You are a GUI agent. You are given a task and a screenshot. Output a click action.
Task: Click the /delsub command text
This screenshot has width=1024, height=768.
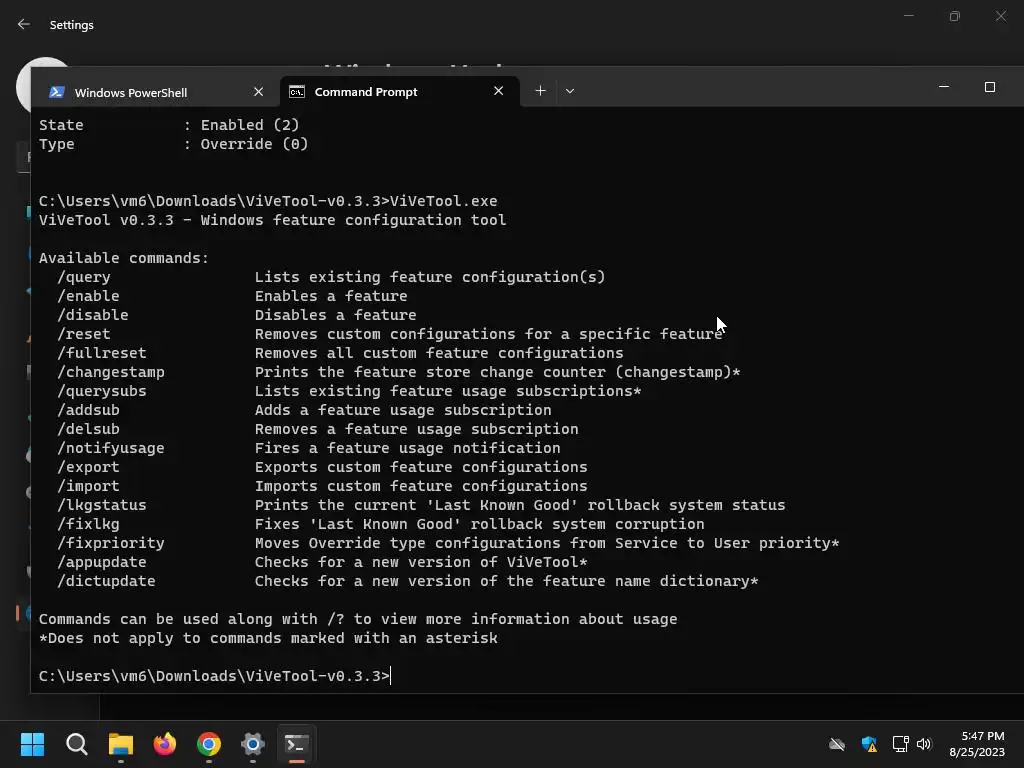[89, 429]
